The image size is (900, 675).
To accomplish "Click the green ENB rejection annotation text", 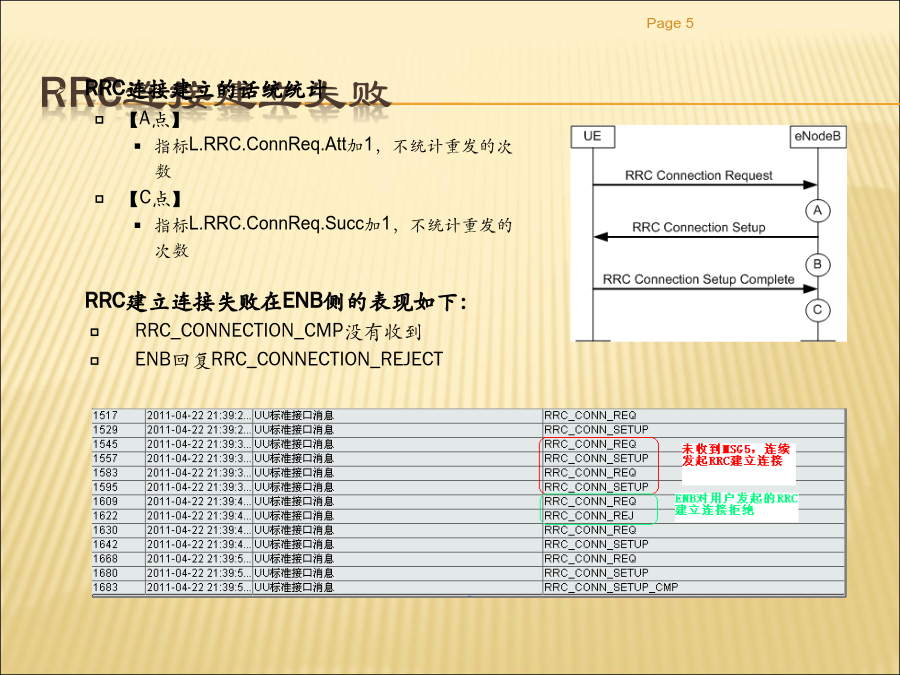I will 736,504.
